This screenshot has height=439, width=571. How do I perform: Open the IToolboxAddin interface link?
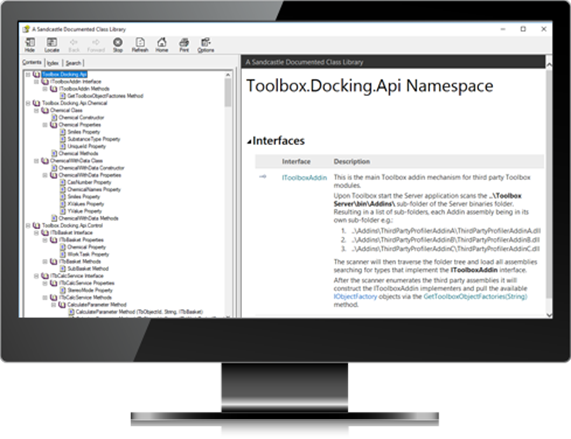tap(304, 178)
